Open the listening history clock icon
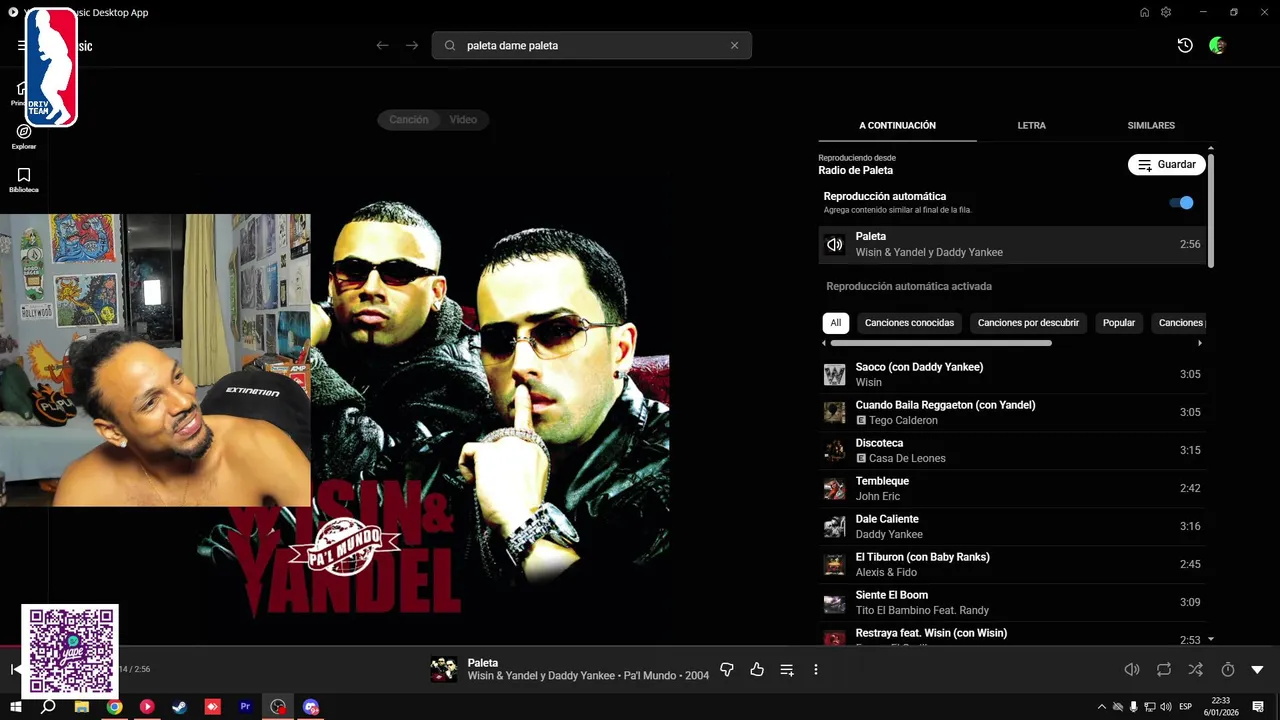Image resolution: width=1280 pixels, height=720 pixels. (1185, 45)
